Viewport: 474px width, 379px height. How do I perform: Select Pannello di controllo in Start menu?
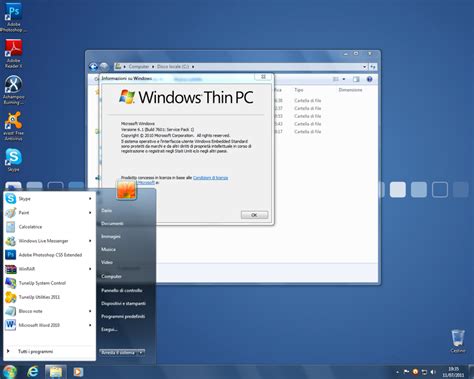[122, 290]
